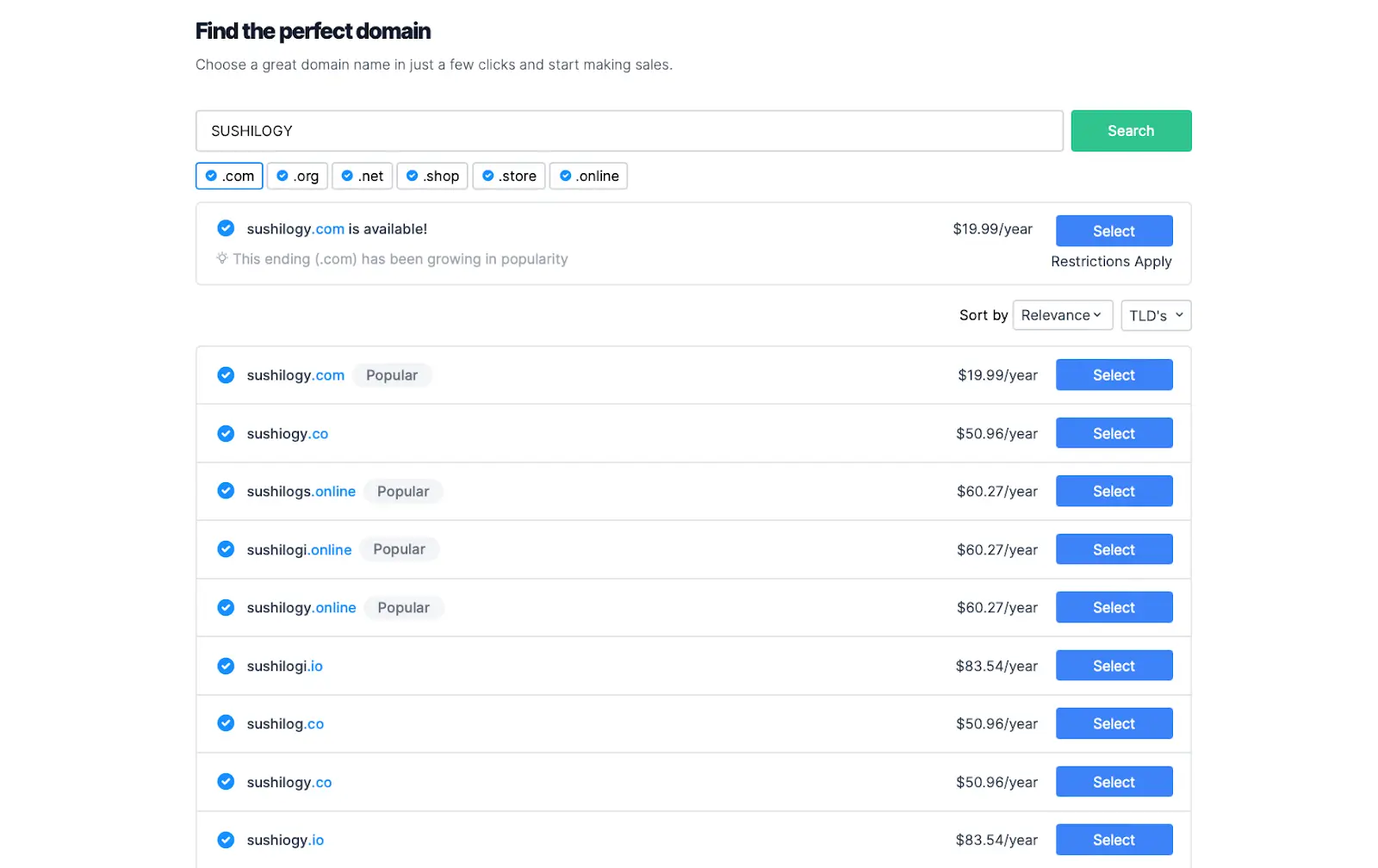The image size is (1378, 868).
Task: Select the sushilogy.online domain
Action: [x=1114, y=607]
